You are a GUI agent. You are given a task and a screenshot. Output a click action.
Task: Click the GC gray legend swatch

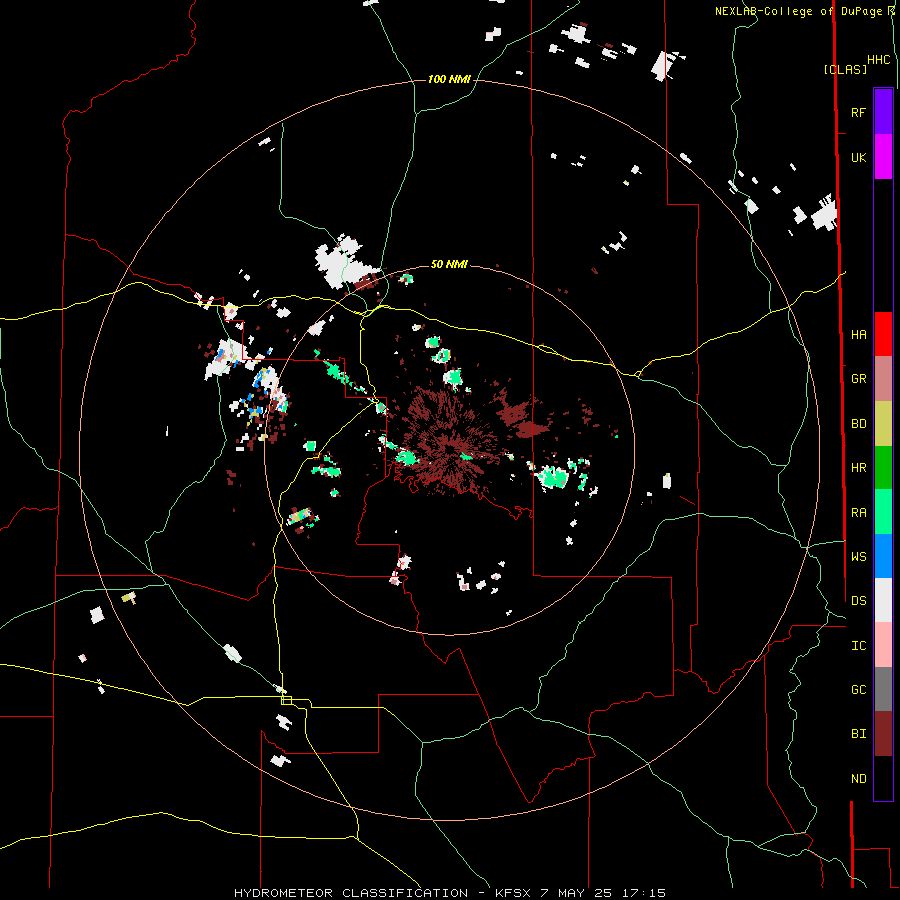tap(883, 689)
